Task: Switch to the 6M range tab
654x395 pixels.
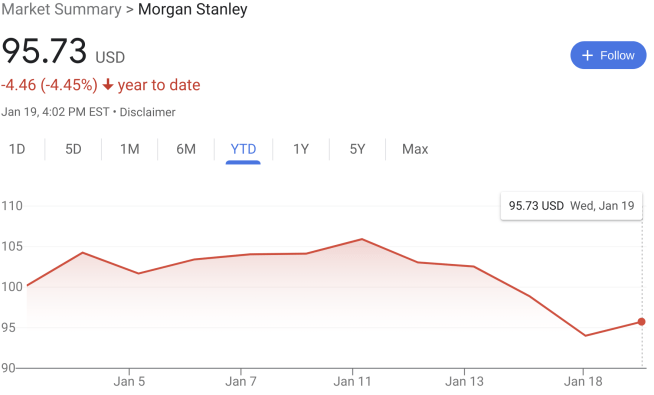Action: pyautogui.click(x=186, y=149)
